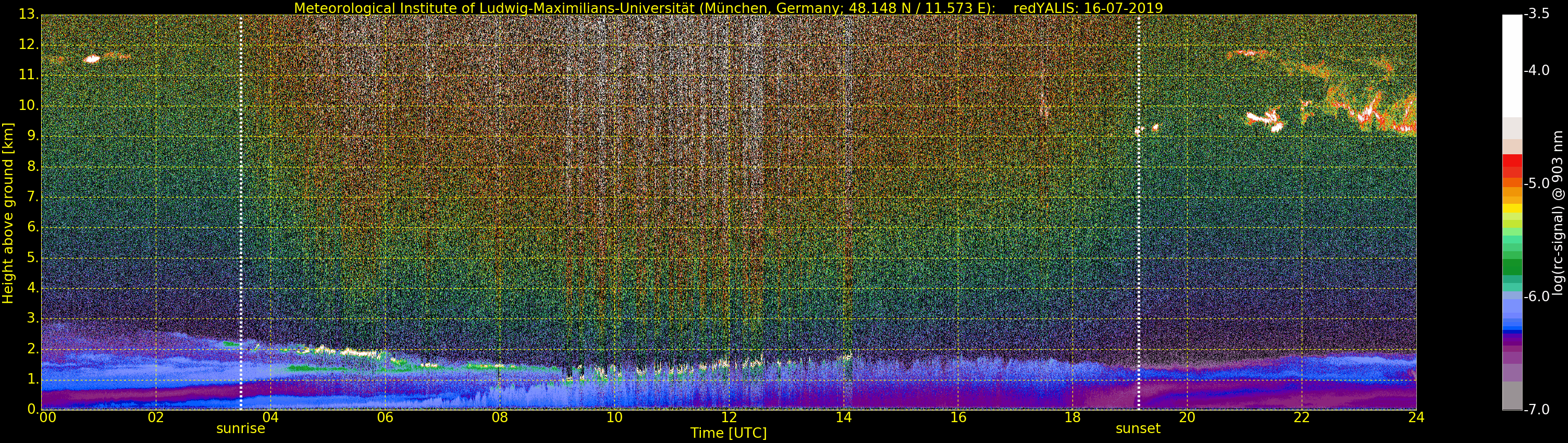Click the '06' time axis tick label
The image size is (1568, 443).
pos(385,417)
